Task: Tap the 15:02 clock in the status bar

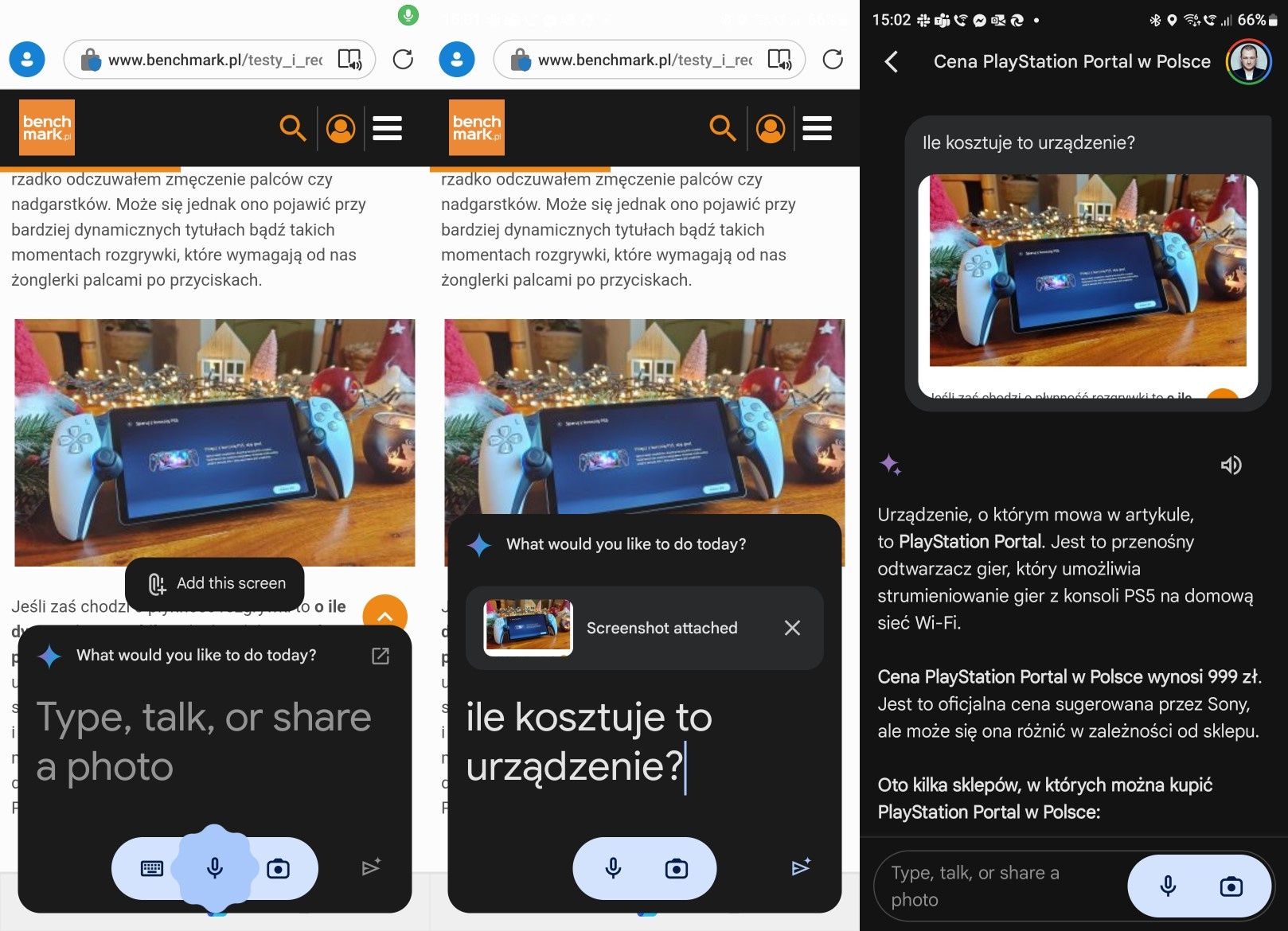Action: pyautogui.click(x=891, y=20)
